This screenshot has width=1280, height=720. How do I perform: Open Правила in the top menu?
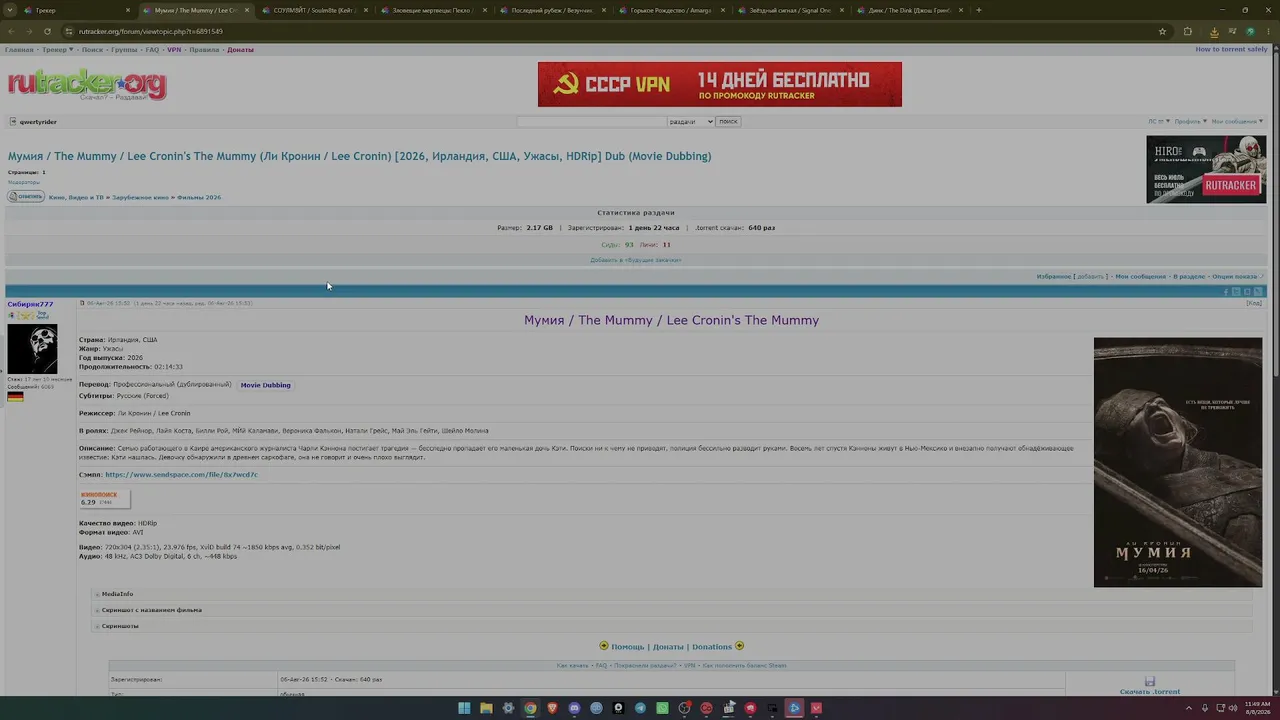[204, 49]
